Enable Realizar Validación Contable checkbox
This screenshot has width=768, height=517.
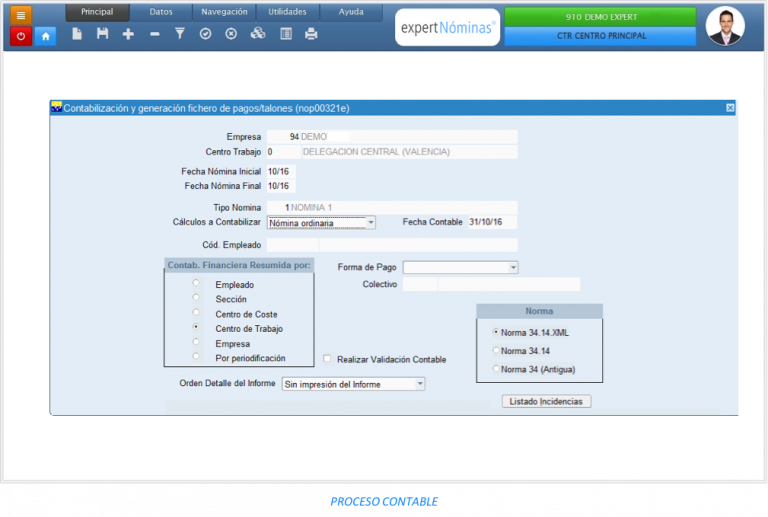pos(327,359)
